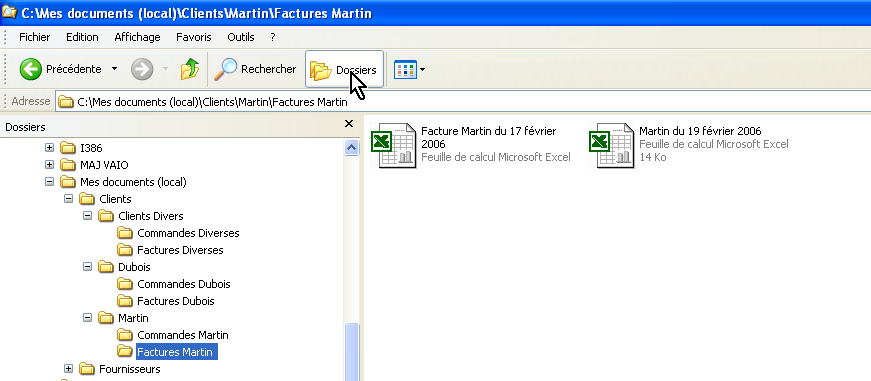Click the folder tree scrollbar up arrow
871x381 pixels.
(351, 147)
